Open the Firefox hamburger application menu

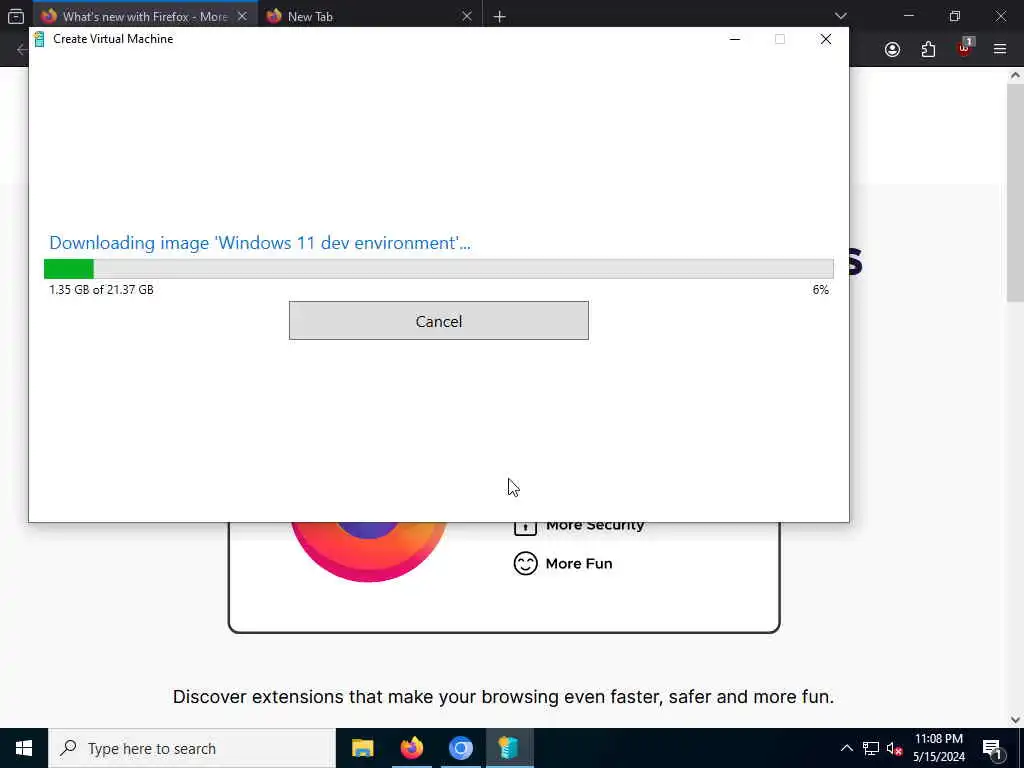click(1000, 50)
